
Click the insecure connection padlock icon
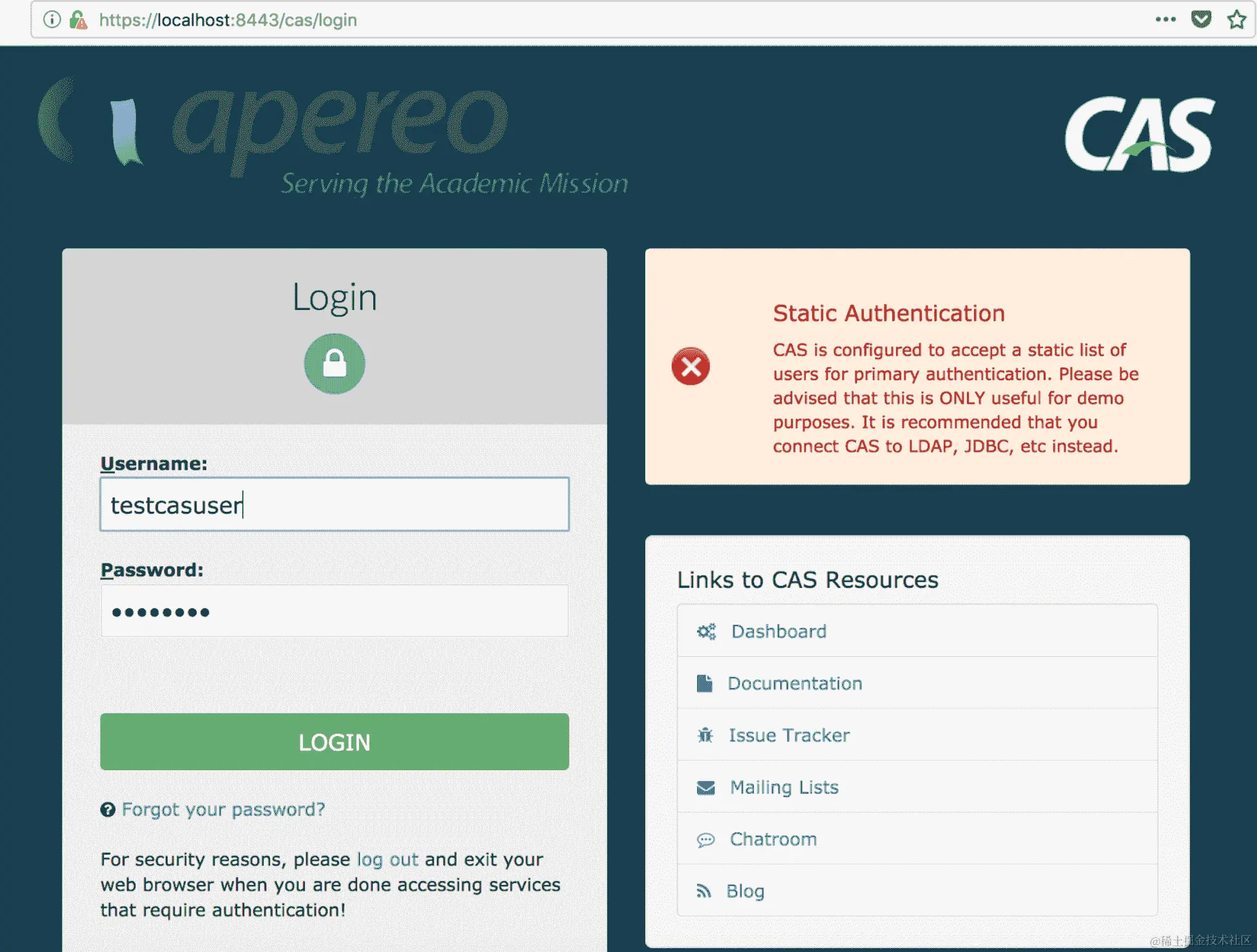pyautogui.click(x=78, y=20)
